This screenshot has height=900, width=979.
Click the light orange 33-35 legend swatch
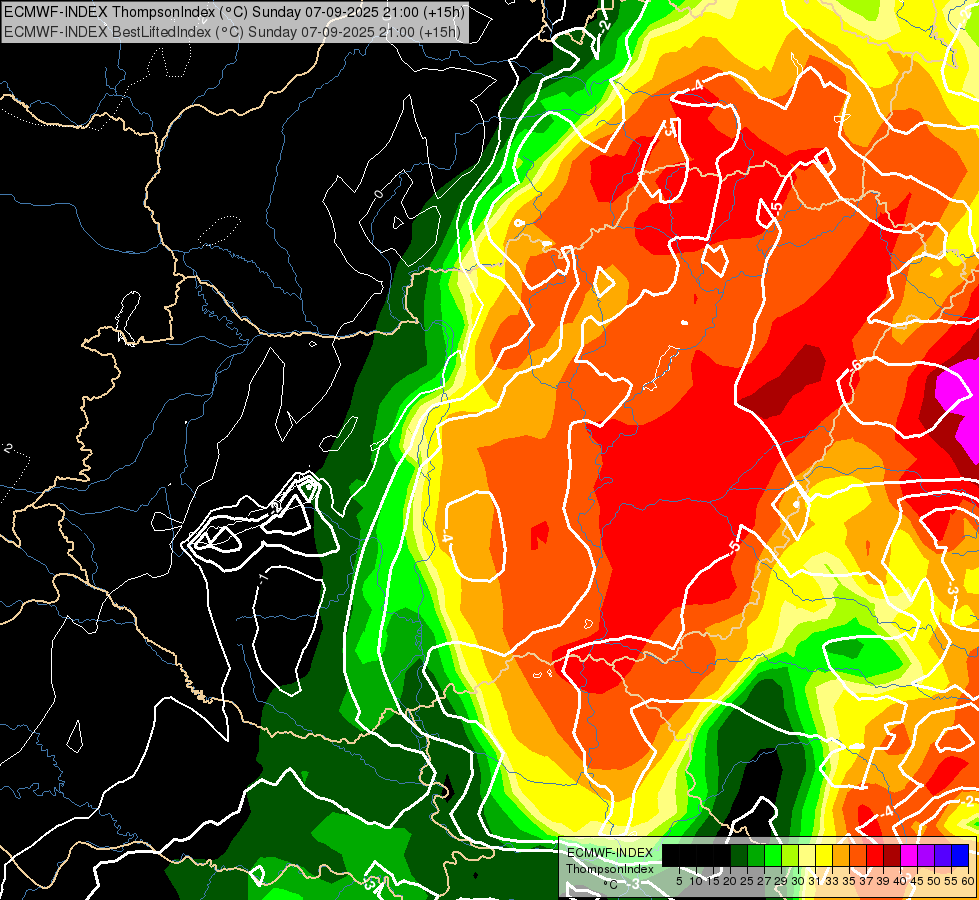click(x=841, y=855)
